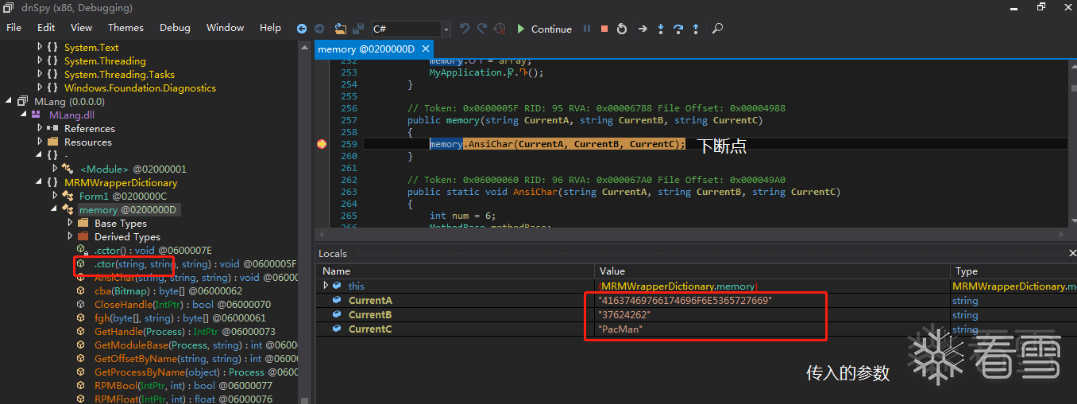Image resolution: width=1077 pixels, height=404 pixels.
Task: Open the File menu
Action: [14, 28]
